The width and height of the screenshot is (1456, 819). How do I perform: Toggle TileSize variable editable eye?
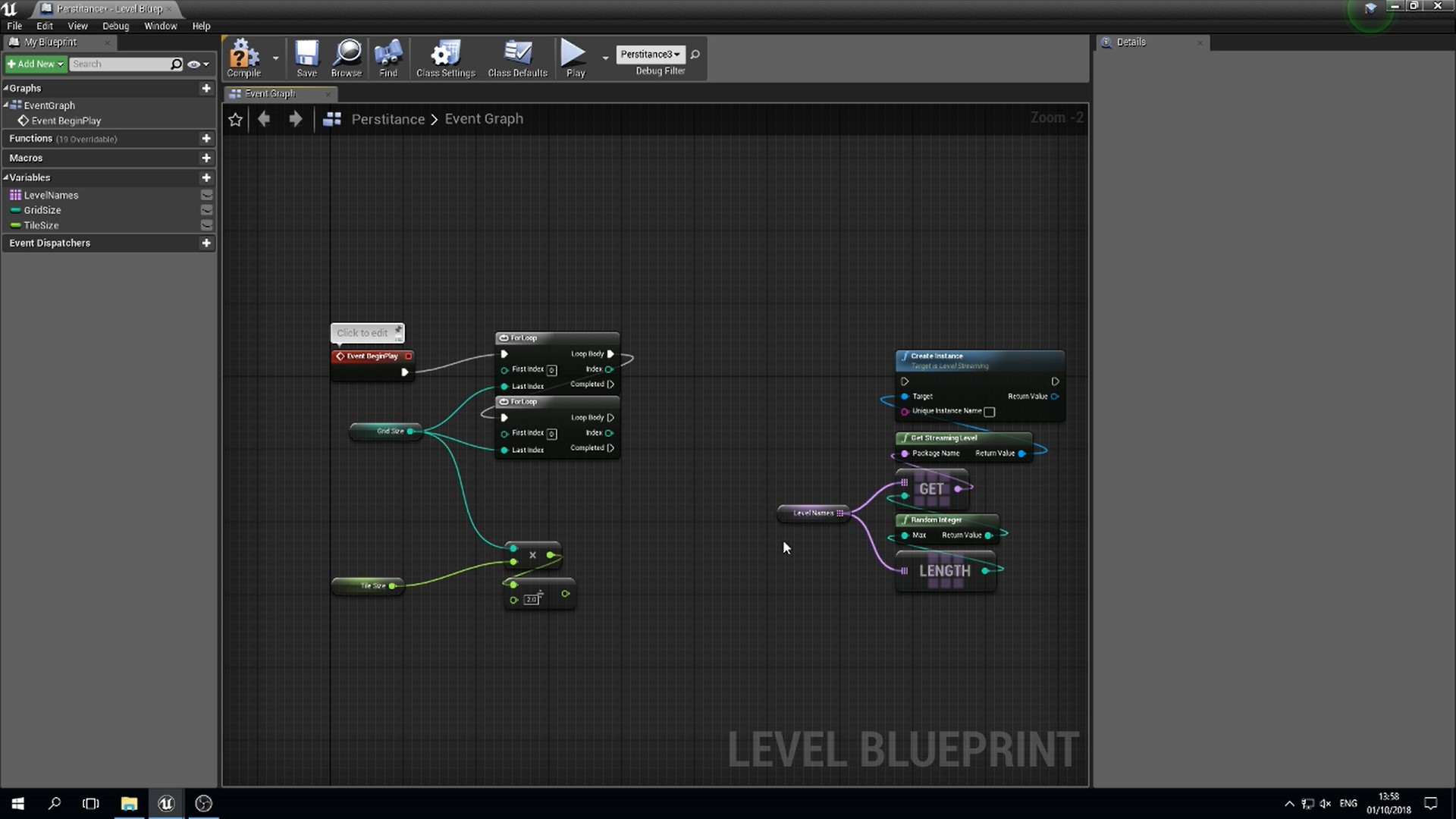coord(206,225)
